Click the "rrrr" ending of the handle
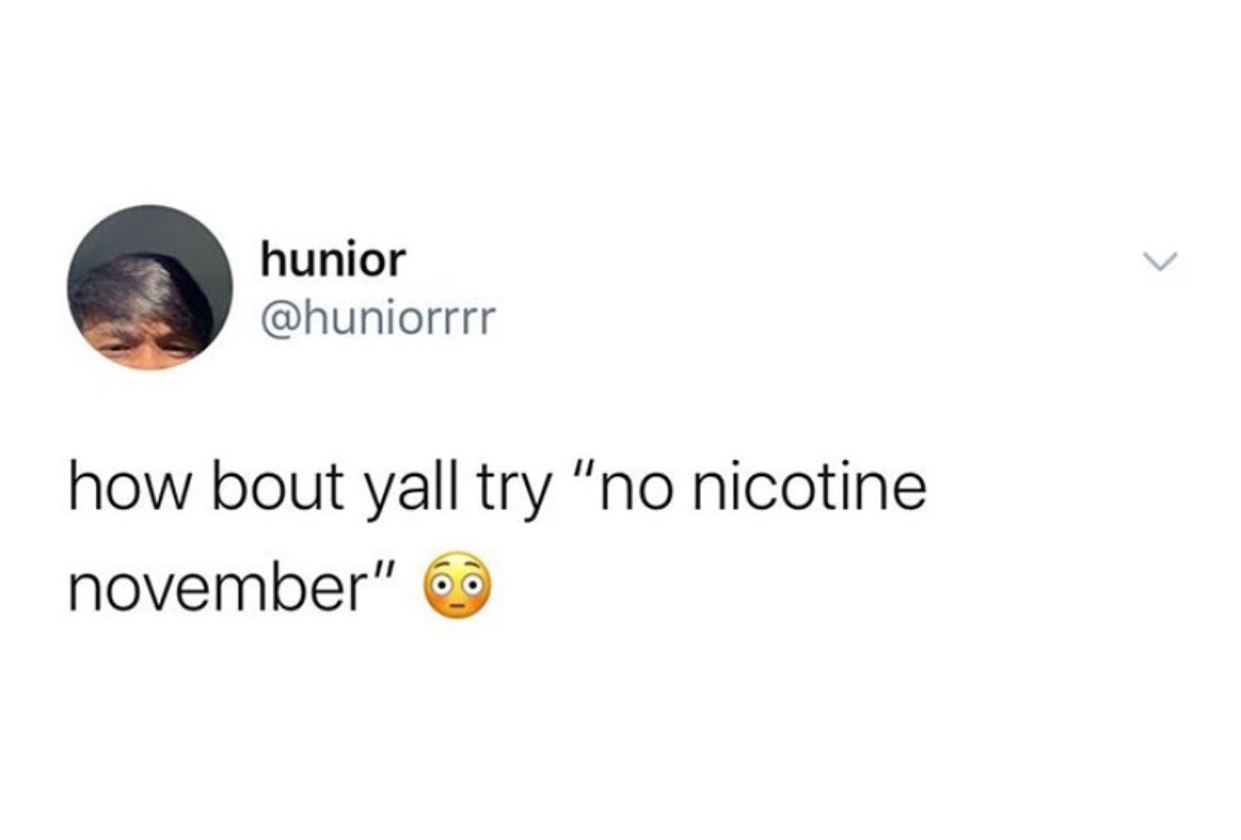This screenshot has width=1241, height=840. pos(462,325)
